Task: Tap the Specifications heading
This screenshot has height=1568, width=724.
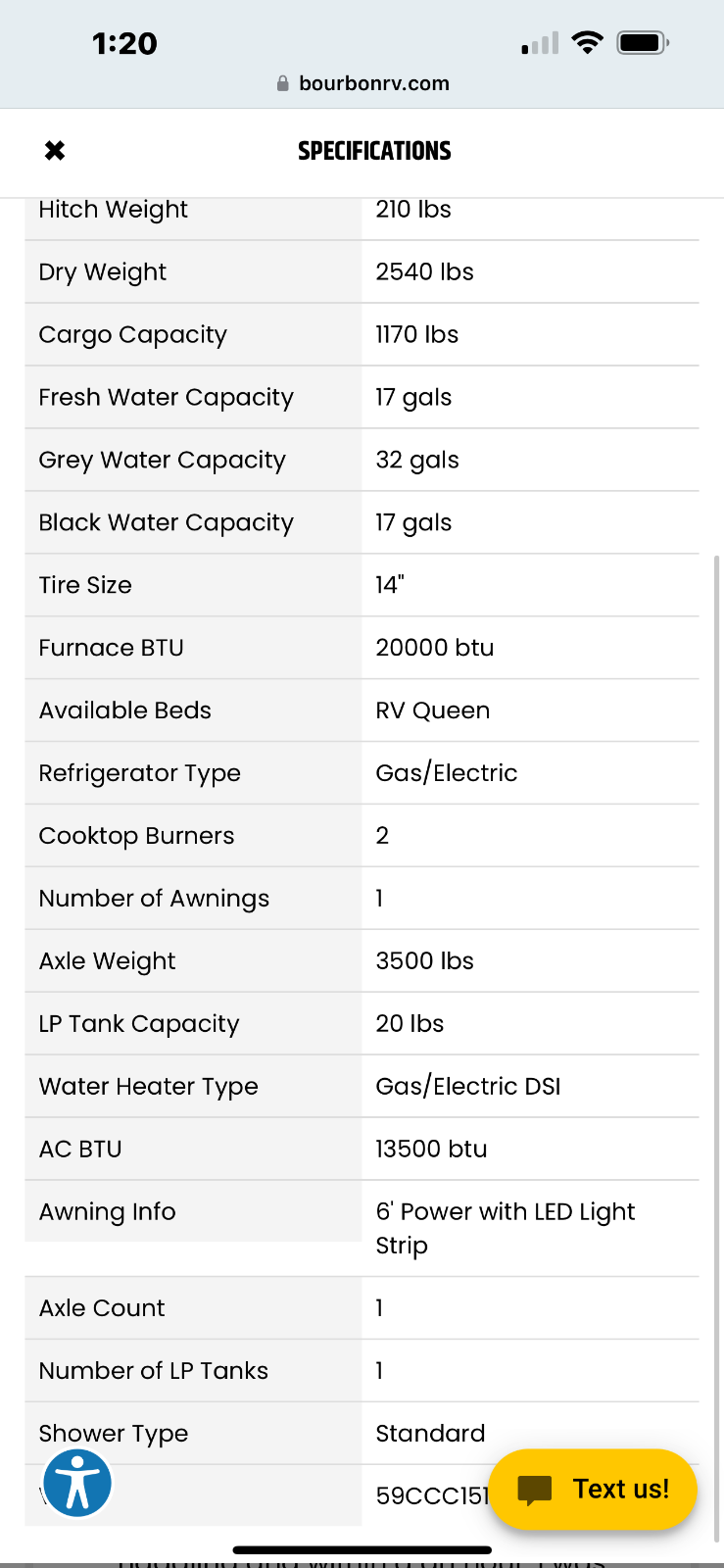Action: [374, 151]
